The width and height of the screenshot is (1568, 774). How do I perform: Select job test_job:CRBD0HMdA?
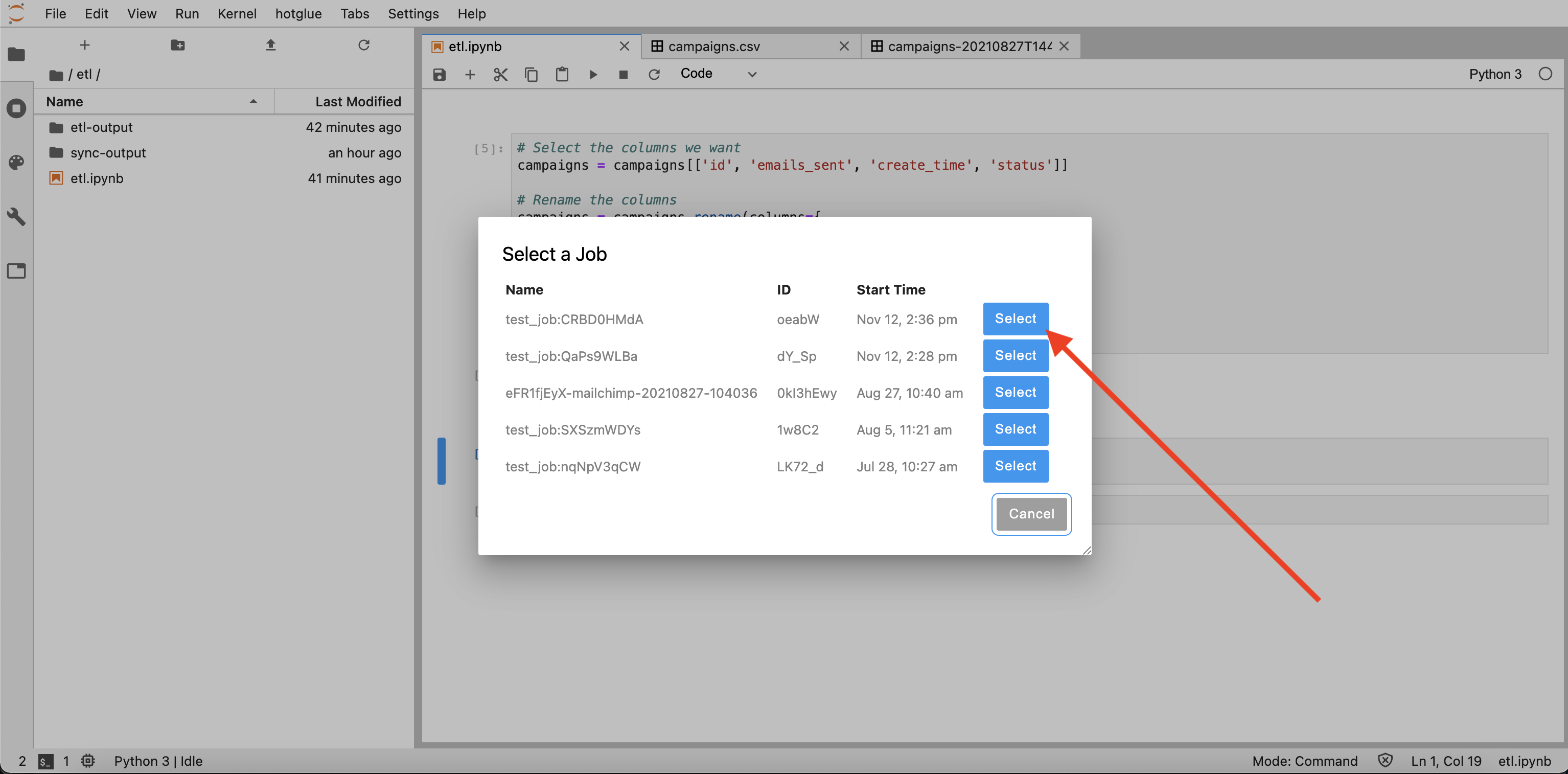1014,318
